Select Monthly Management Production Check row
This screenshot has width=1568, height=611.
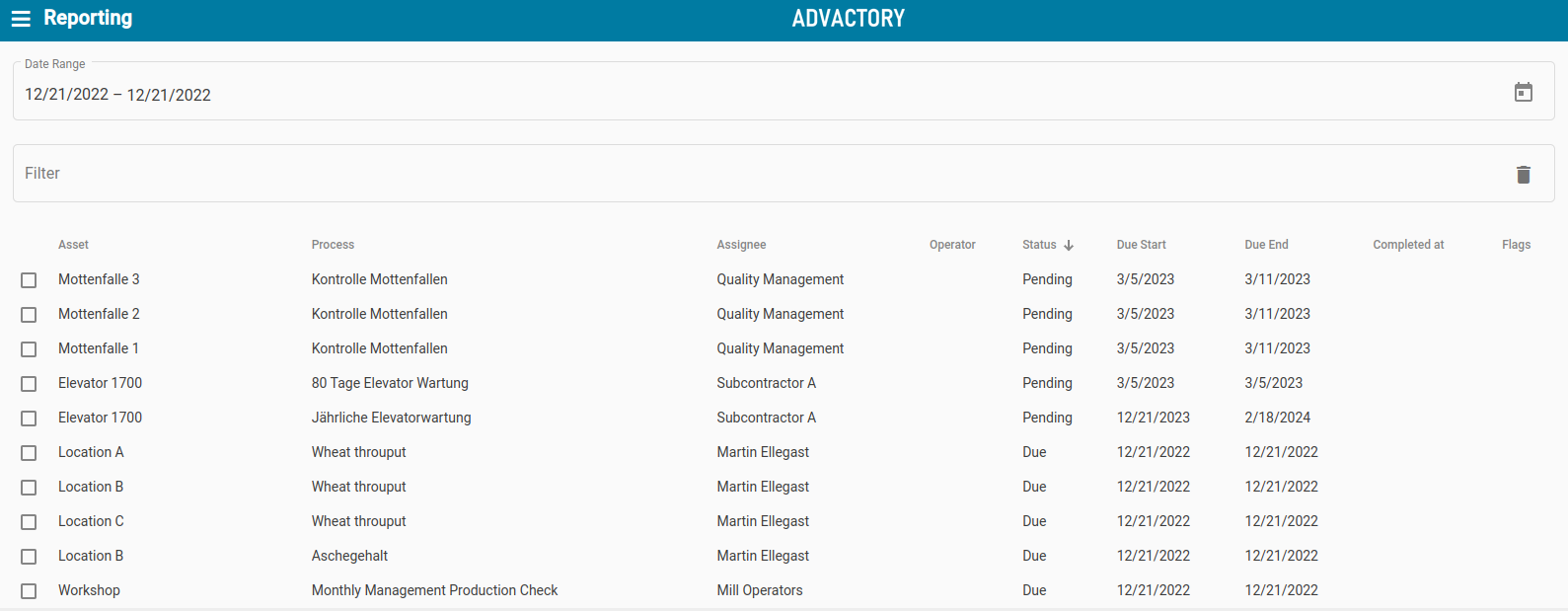point(434,590)
